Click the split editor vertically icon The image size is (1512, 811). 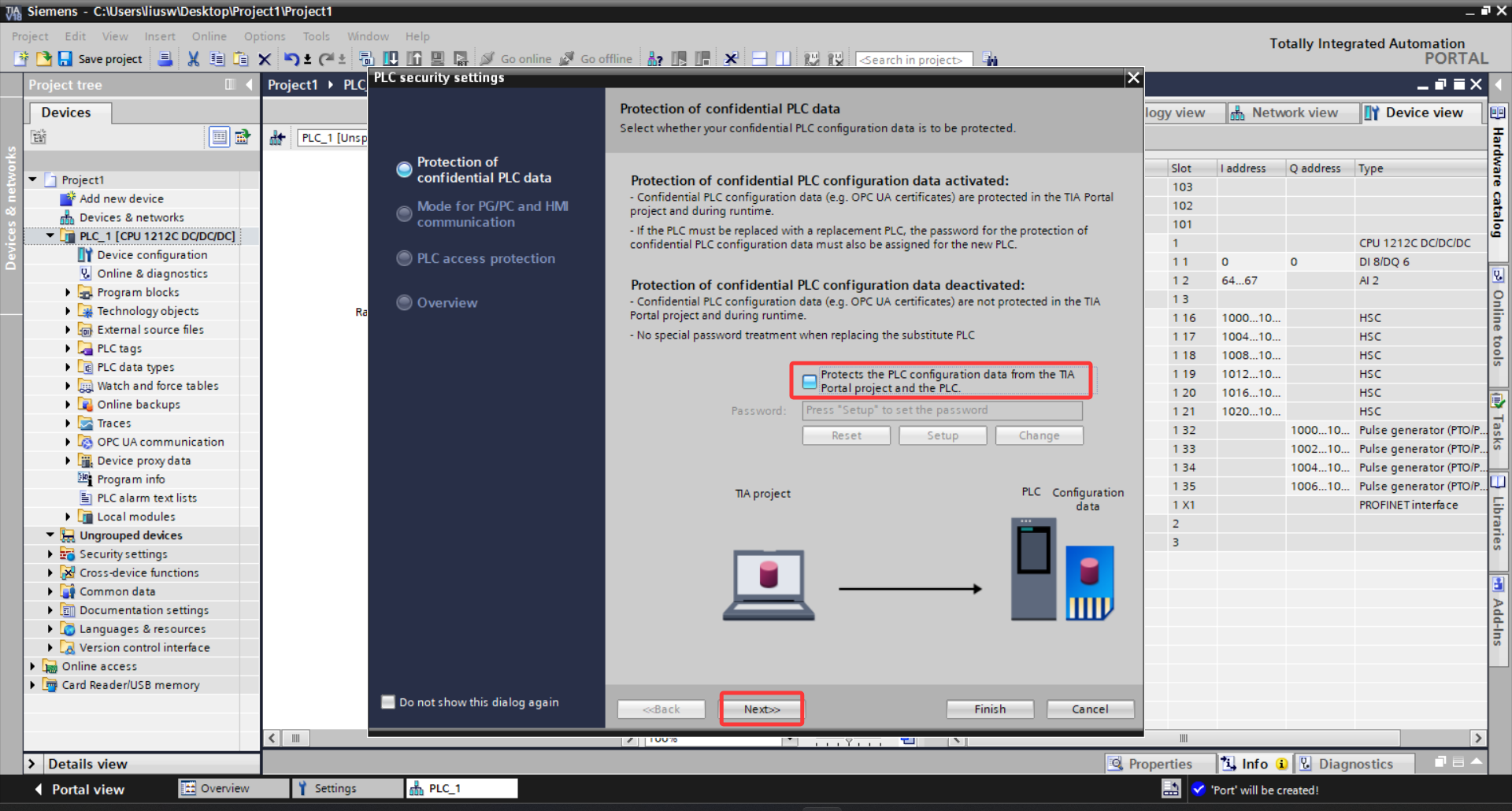784,58
